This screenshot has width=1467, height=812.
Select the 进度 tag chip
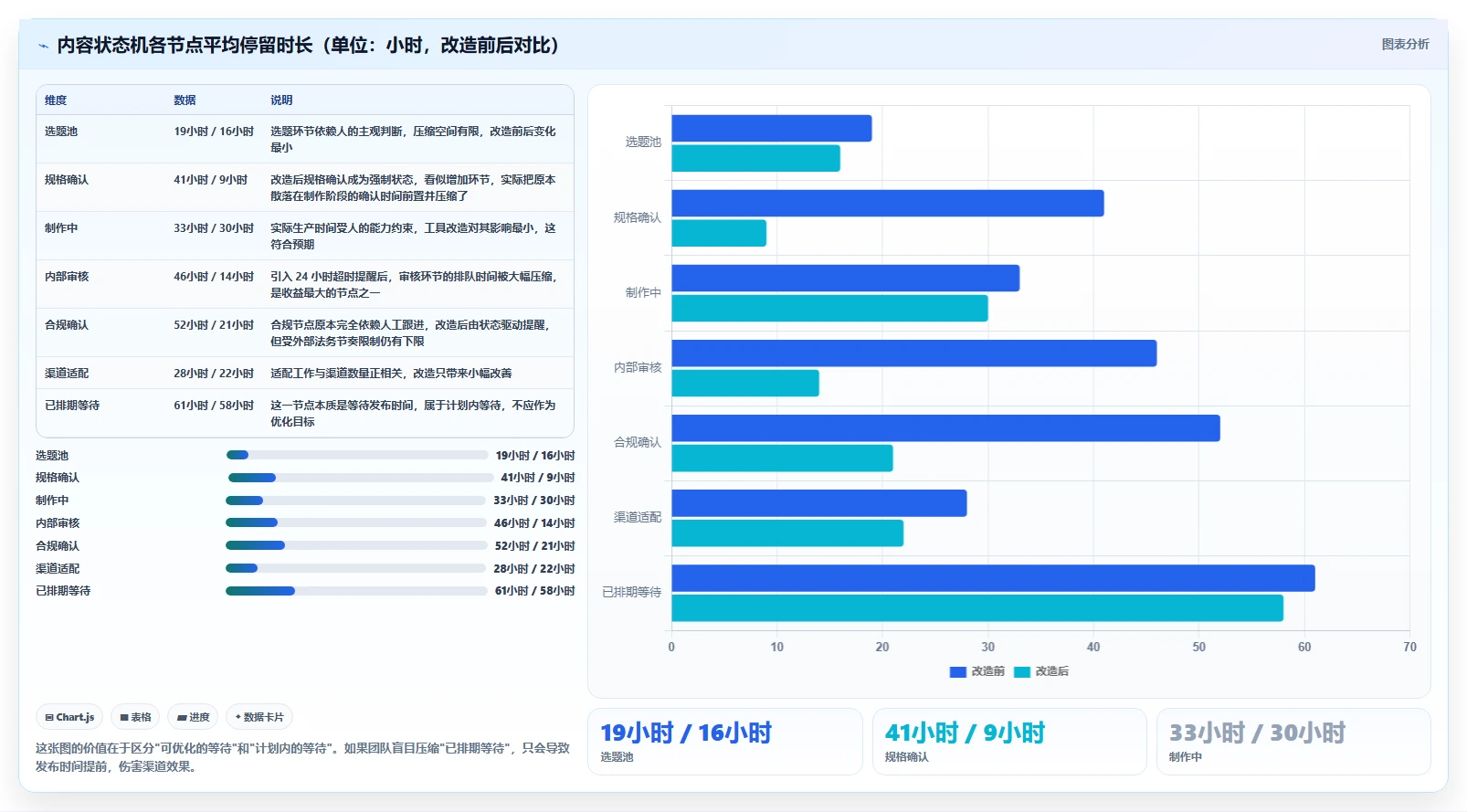click(193, 717)
